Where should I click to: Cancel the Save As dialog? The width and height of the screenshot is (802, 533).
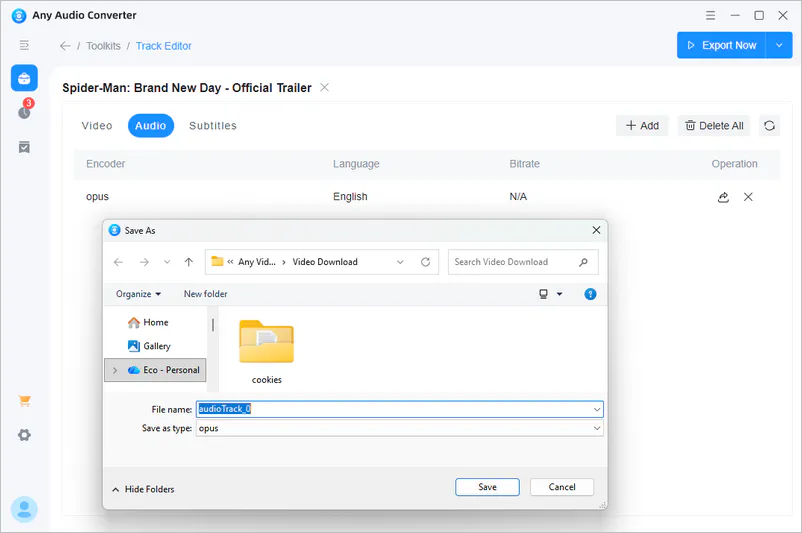(x=562, y=487)
